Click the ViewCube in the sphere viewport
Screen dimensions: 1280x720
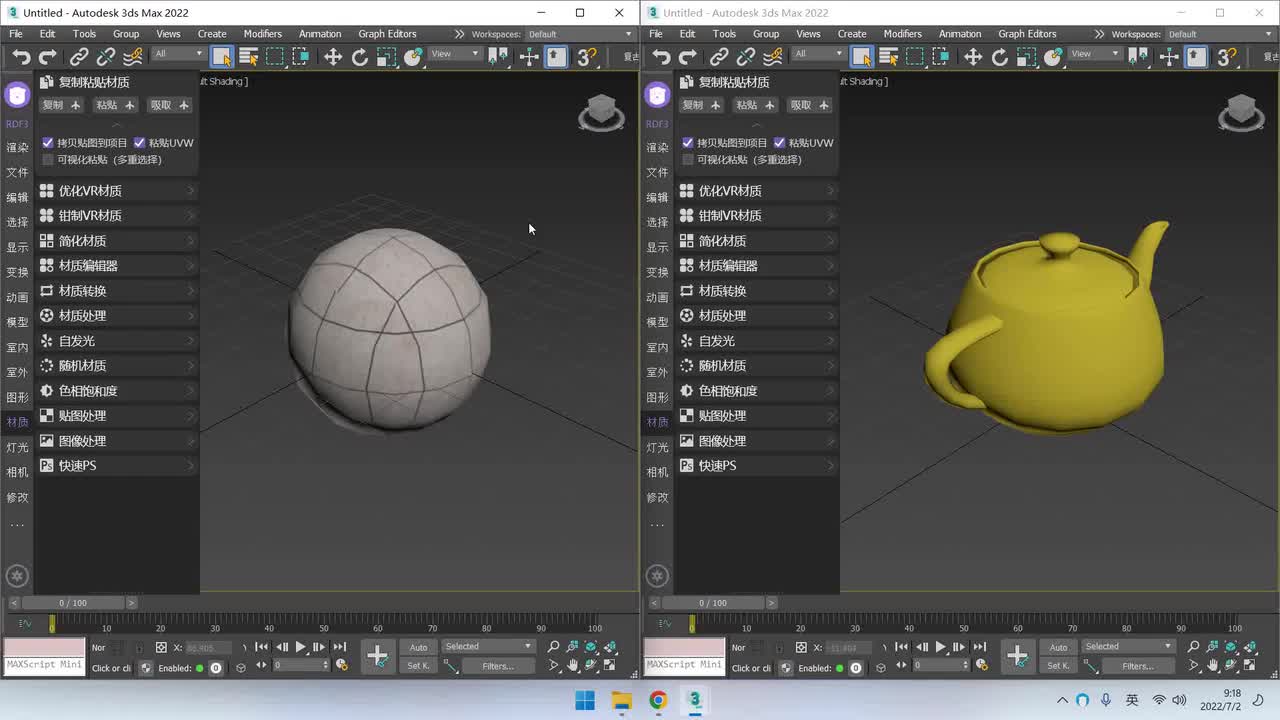click(601, 112)
